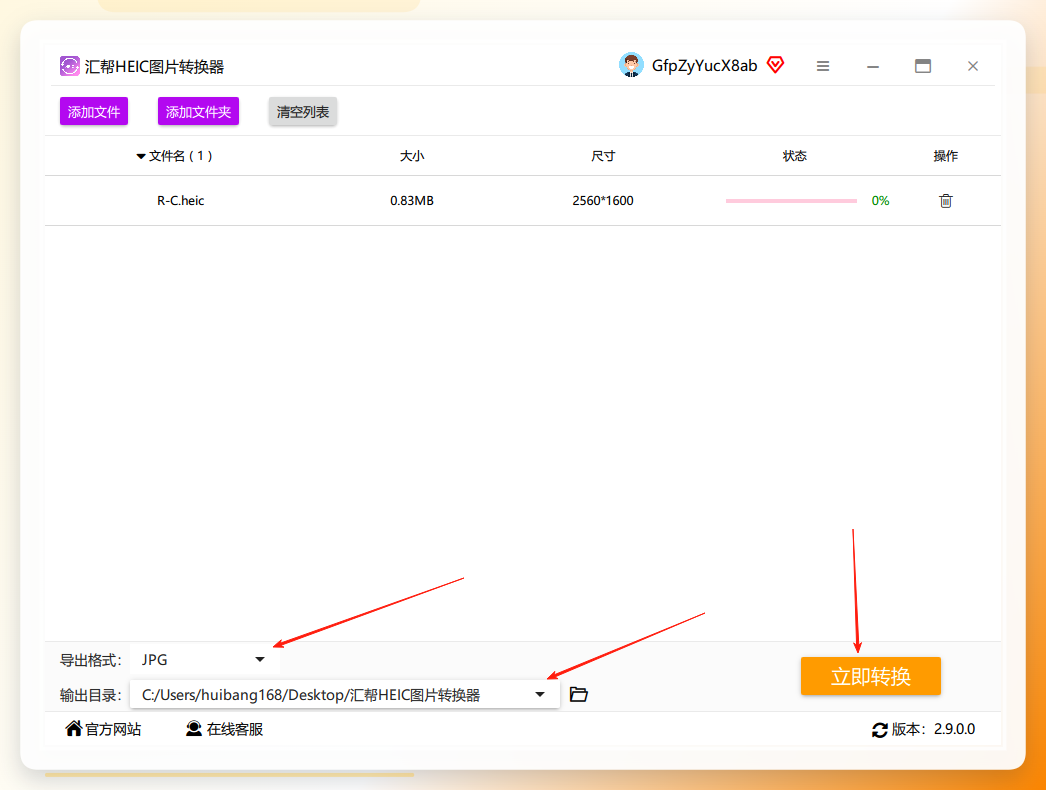Click the 尺寸 column header
This screenshot has height=790, width=1046.
[603, 156]
